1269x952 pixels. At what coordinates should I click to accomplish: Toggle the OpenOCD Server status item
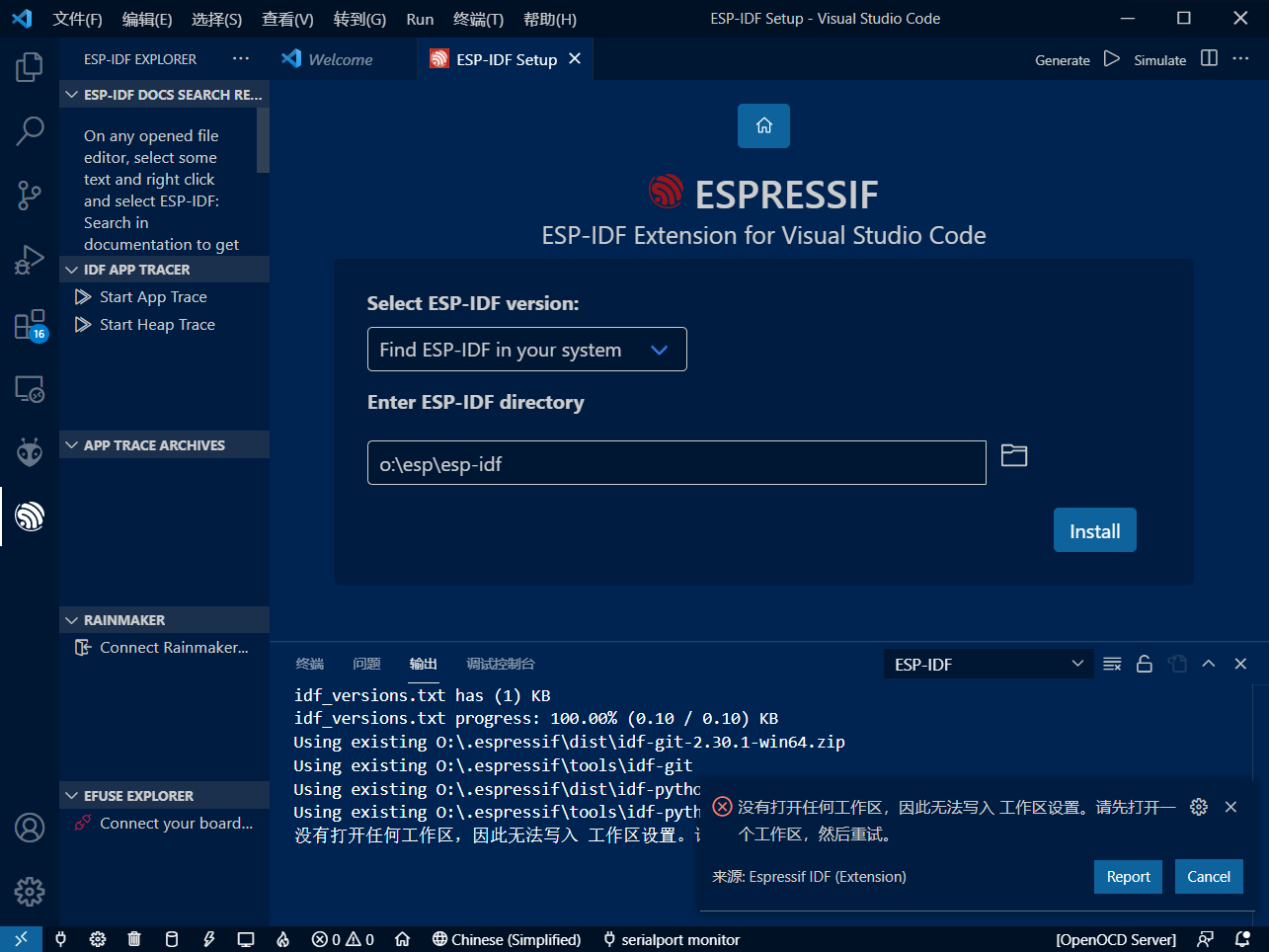tap(1116, 939)
